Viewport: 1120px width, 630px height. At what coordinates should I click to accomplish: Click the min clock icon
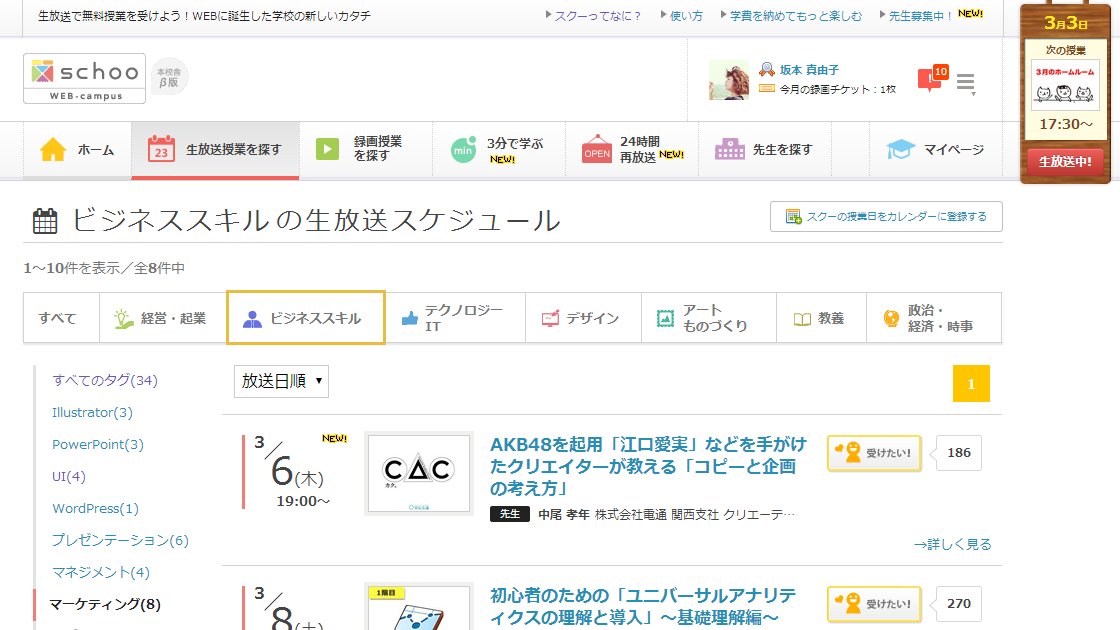tap(463, 149)
